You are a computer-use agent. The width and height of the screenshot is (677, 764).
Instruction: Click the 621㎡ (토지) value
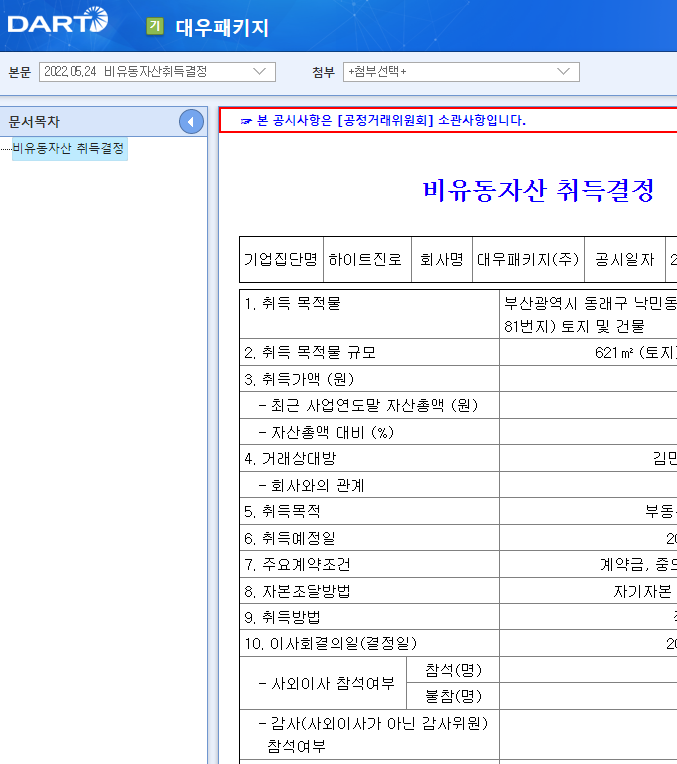pos(636,352)
